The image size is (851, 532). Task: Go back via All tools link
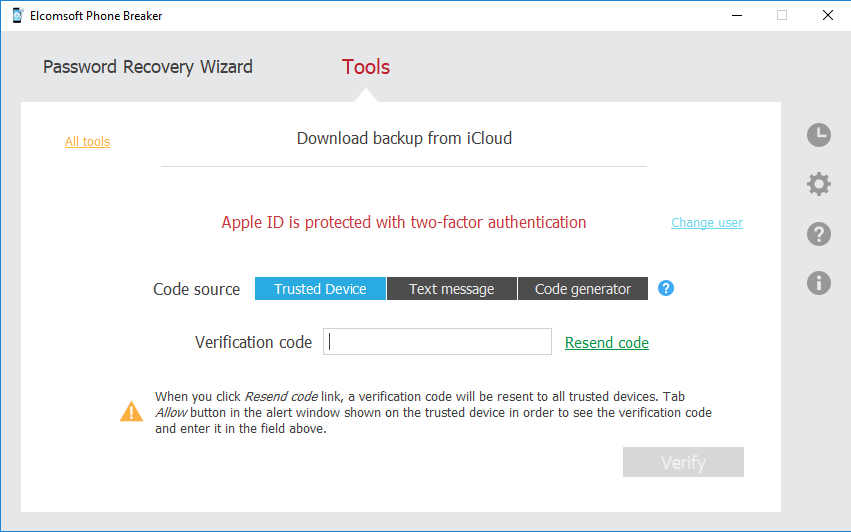[x=88, y=142]
